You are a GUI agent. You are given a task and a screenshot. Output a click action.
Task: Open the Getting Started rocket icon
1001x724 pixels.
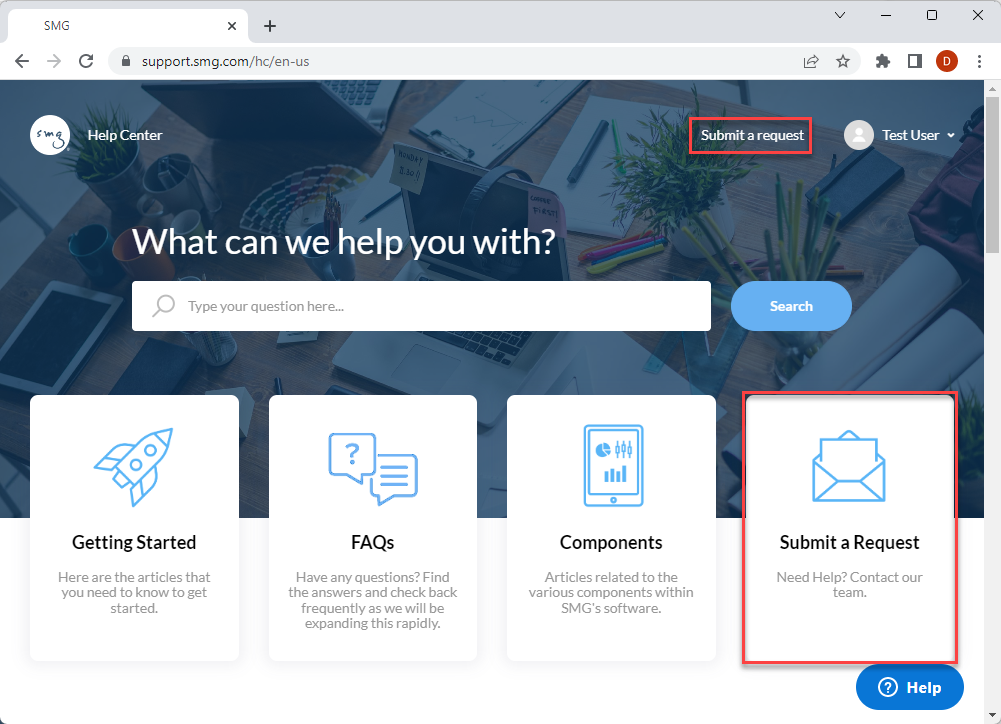coord(134,467)
